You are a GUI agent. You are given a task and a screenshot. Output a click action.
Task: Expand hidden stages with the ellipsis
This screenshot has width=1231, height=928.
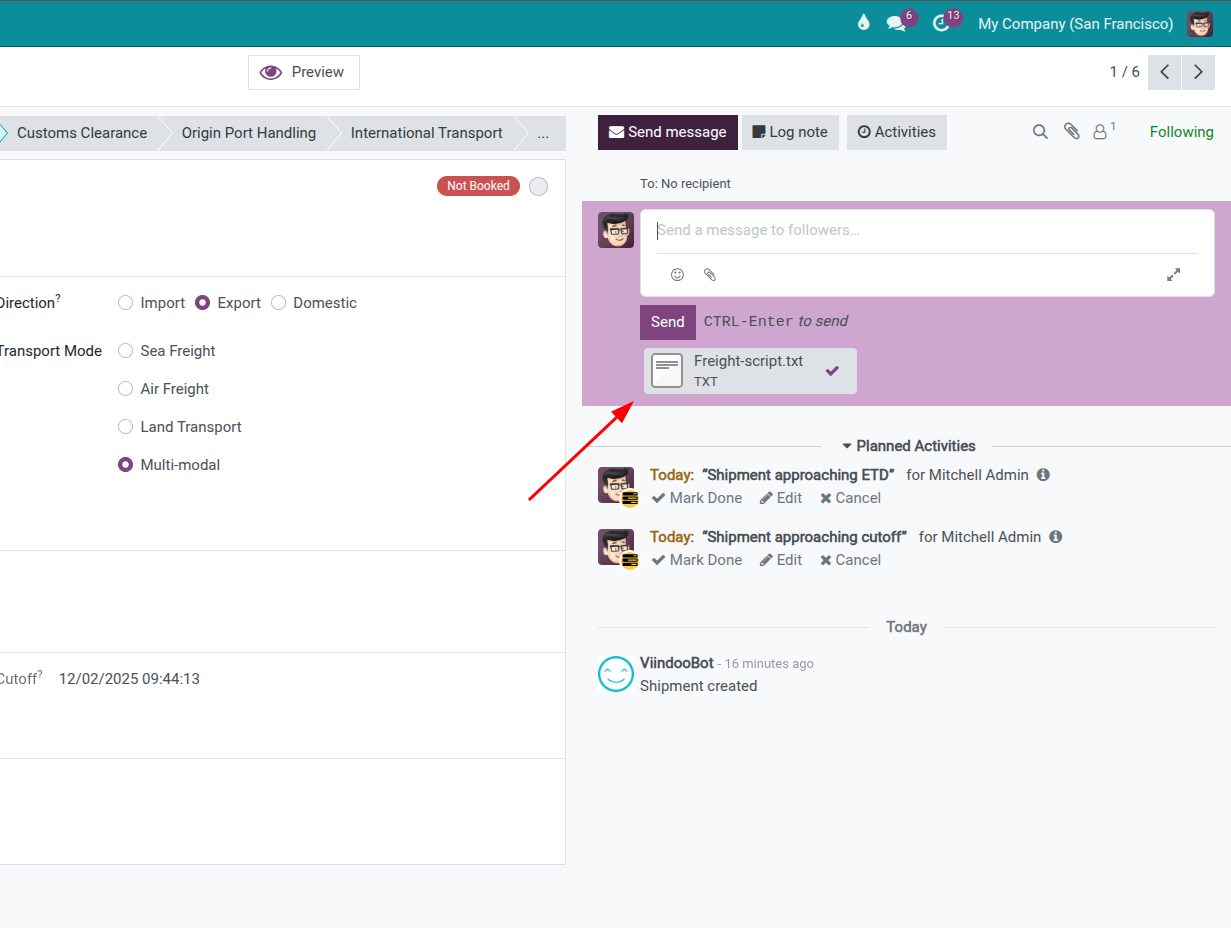pos(543,133)
